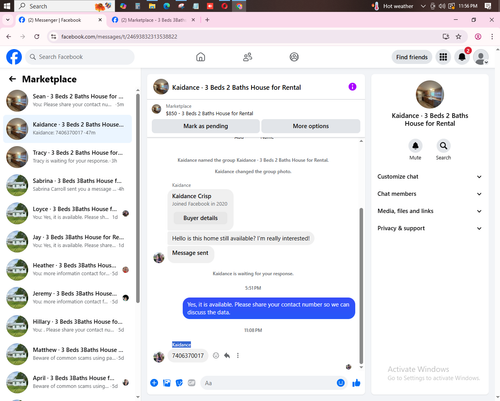500x401 pixels.
Task: Open more options for 7406370017 message
Action: pos(238,356)
